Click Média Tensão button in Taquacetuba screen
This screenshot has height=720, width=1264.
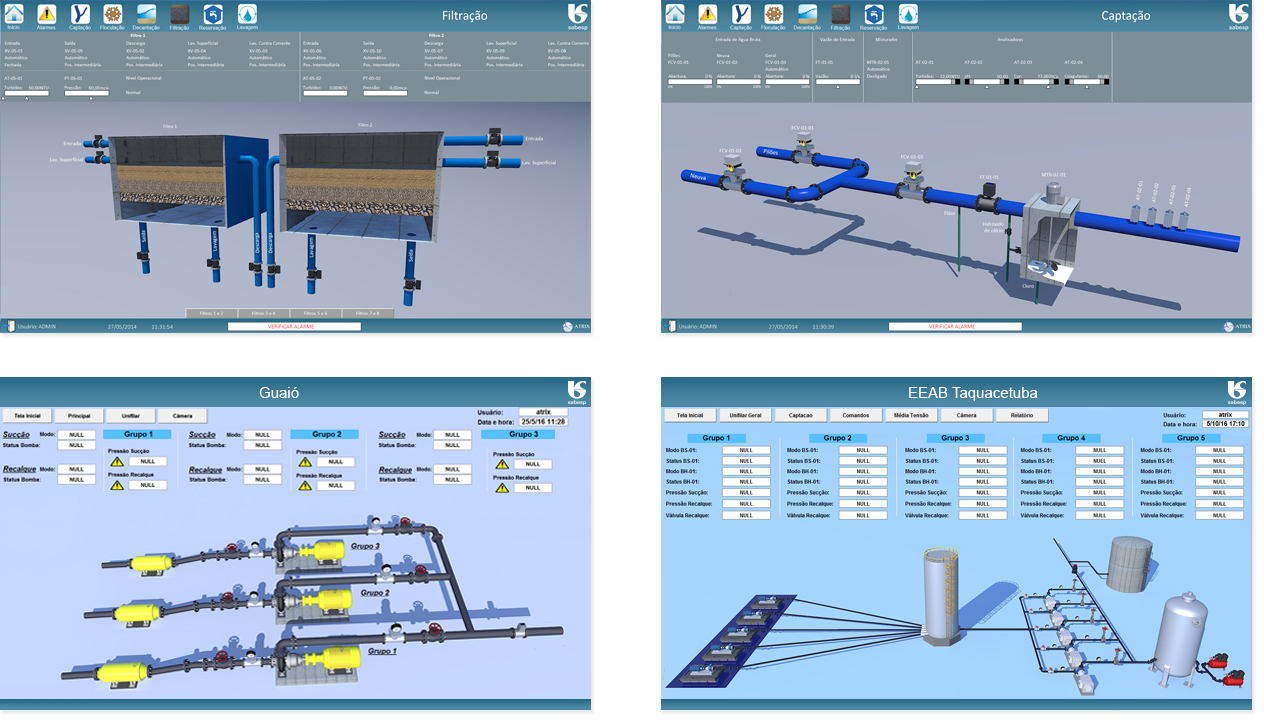(911, 415)
